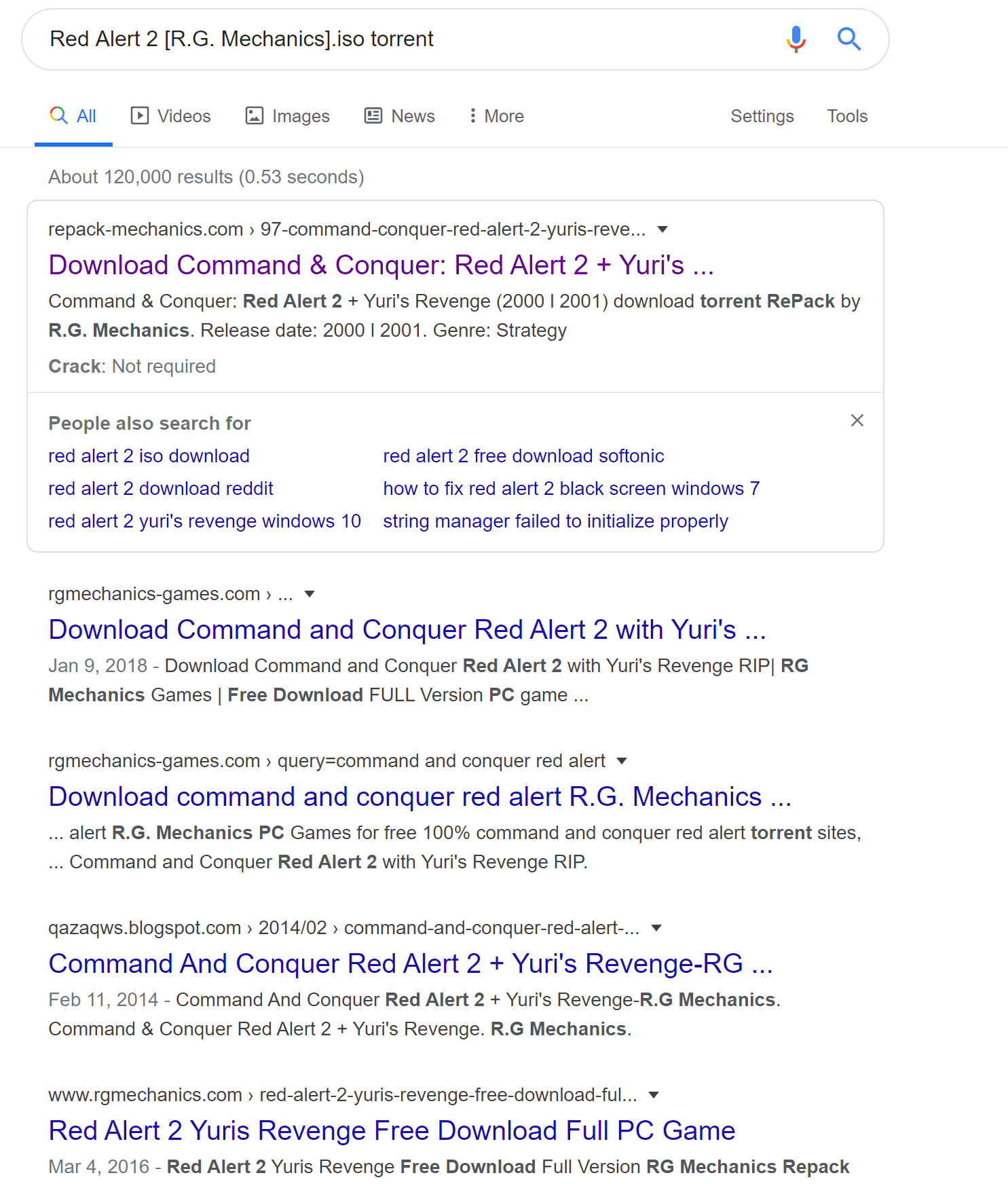Click the microphone voice search icon
The width and height of the screenshot is (1008, 1184).
(796, 39)
